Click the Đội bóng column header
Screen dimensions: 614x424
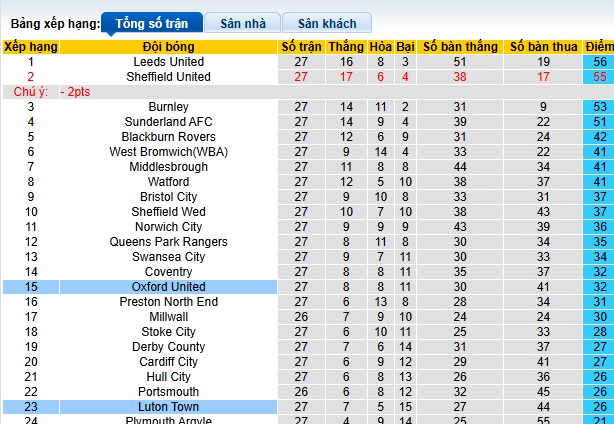pos(167,47)
